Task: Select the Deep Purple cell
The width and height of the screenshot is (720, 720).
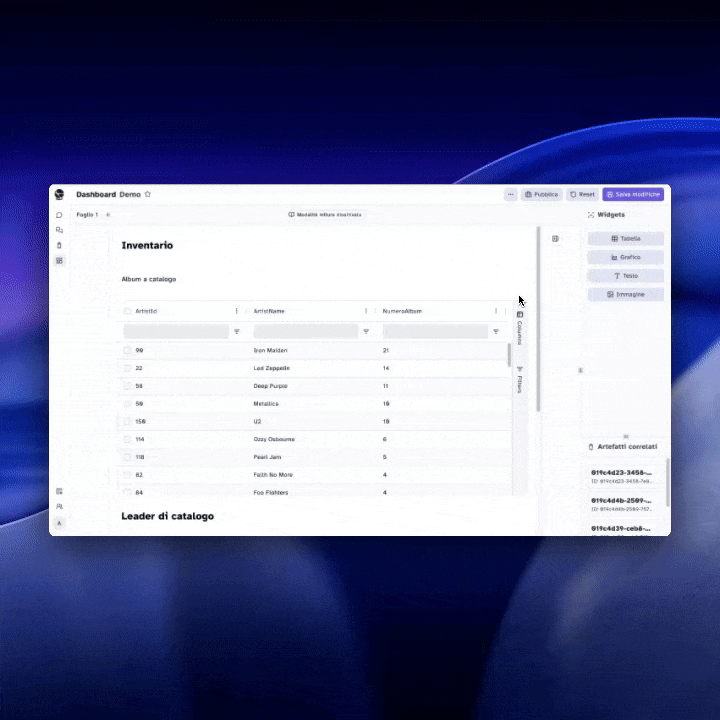Action: pos(270,386)
